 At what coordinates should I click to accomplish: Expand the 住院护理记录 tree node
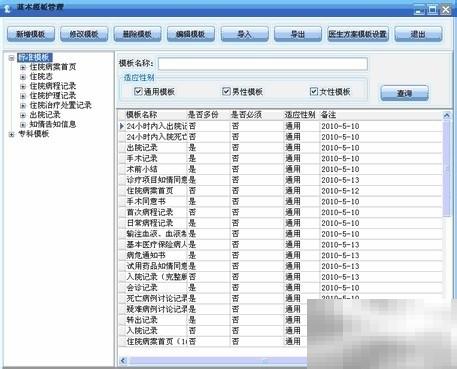click(23, 96)
